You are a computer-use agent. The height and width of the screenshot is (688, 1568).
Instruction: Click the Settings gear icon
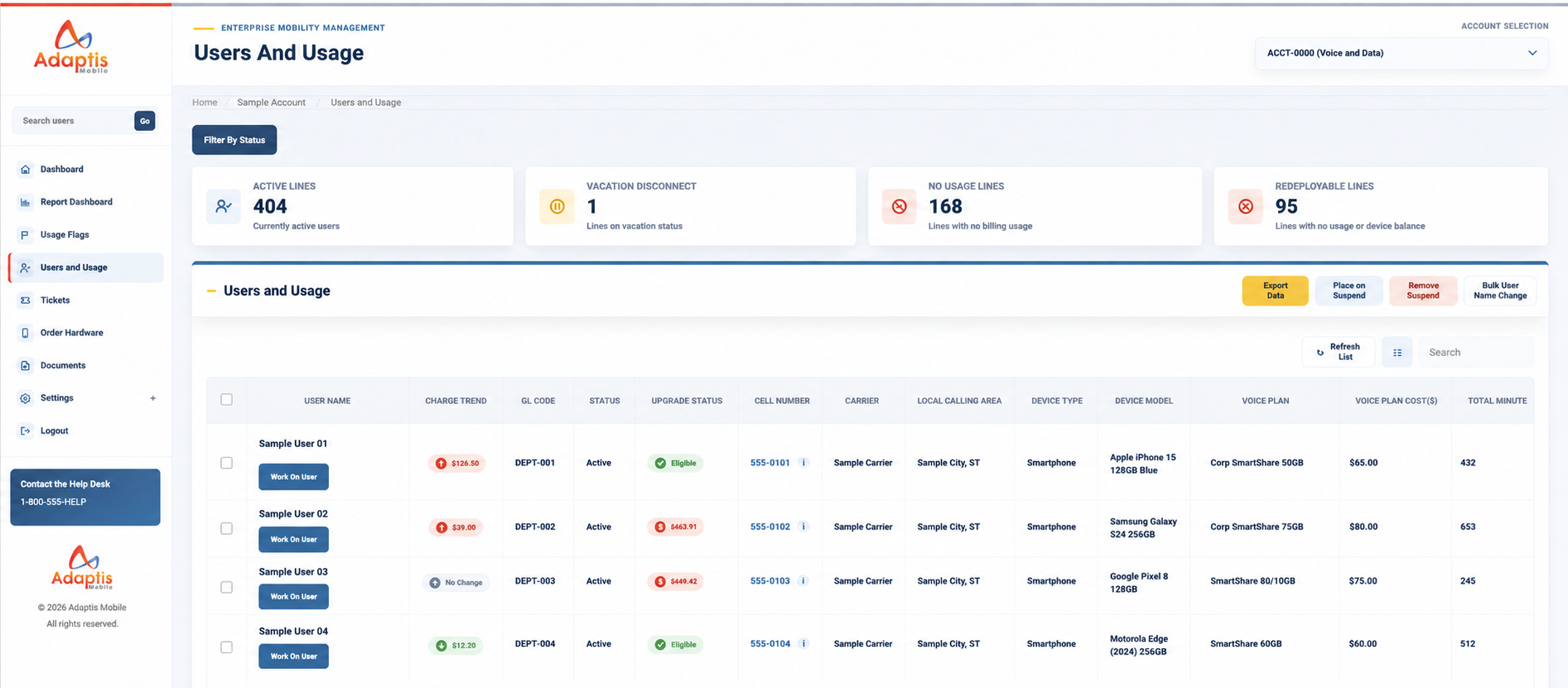(x=25, y=398)
